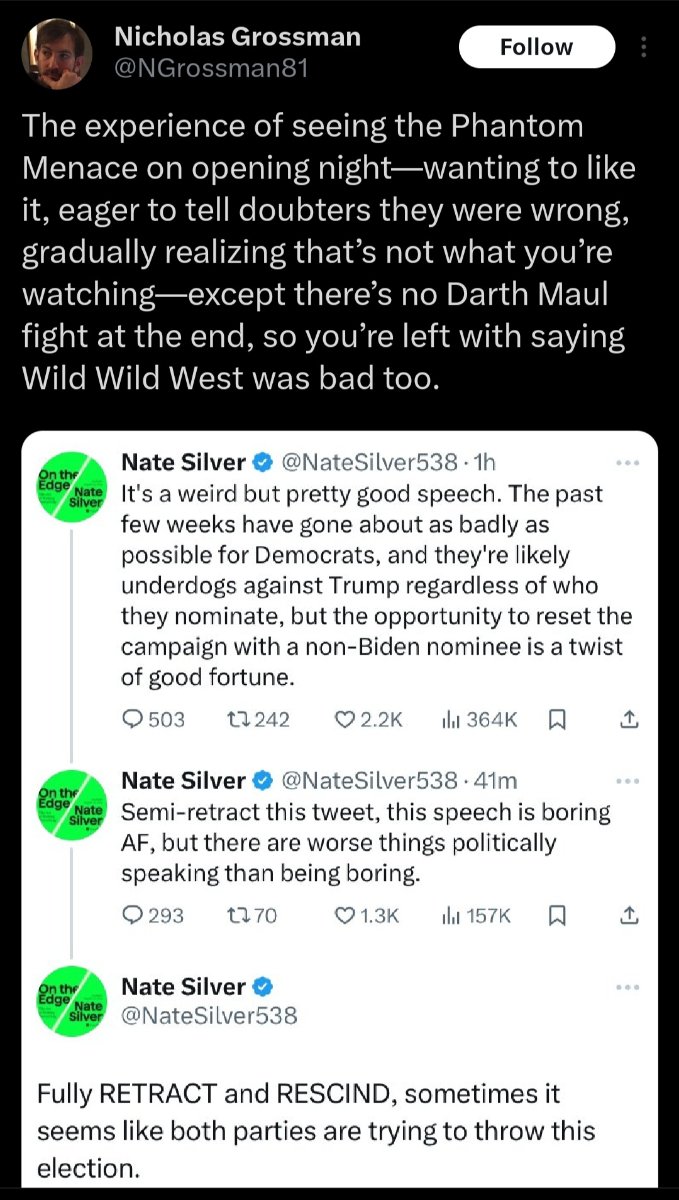
Task: Open the @NGrossman81 handle link
Action: click(211, 68)
